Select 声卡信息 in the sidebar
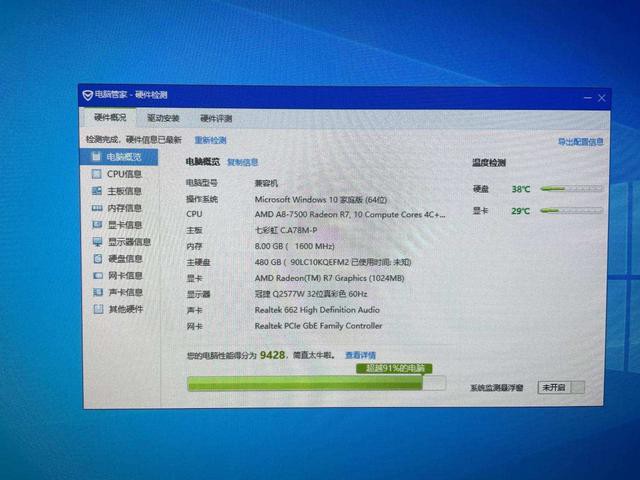 pyautogui.click(x=126, y=292)
